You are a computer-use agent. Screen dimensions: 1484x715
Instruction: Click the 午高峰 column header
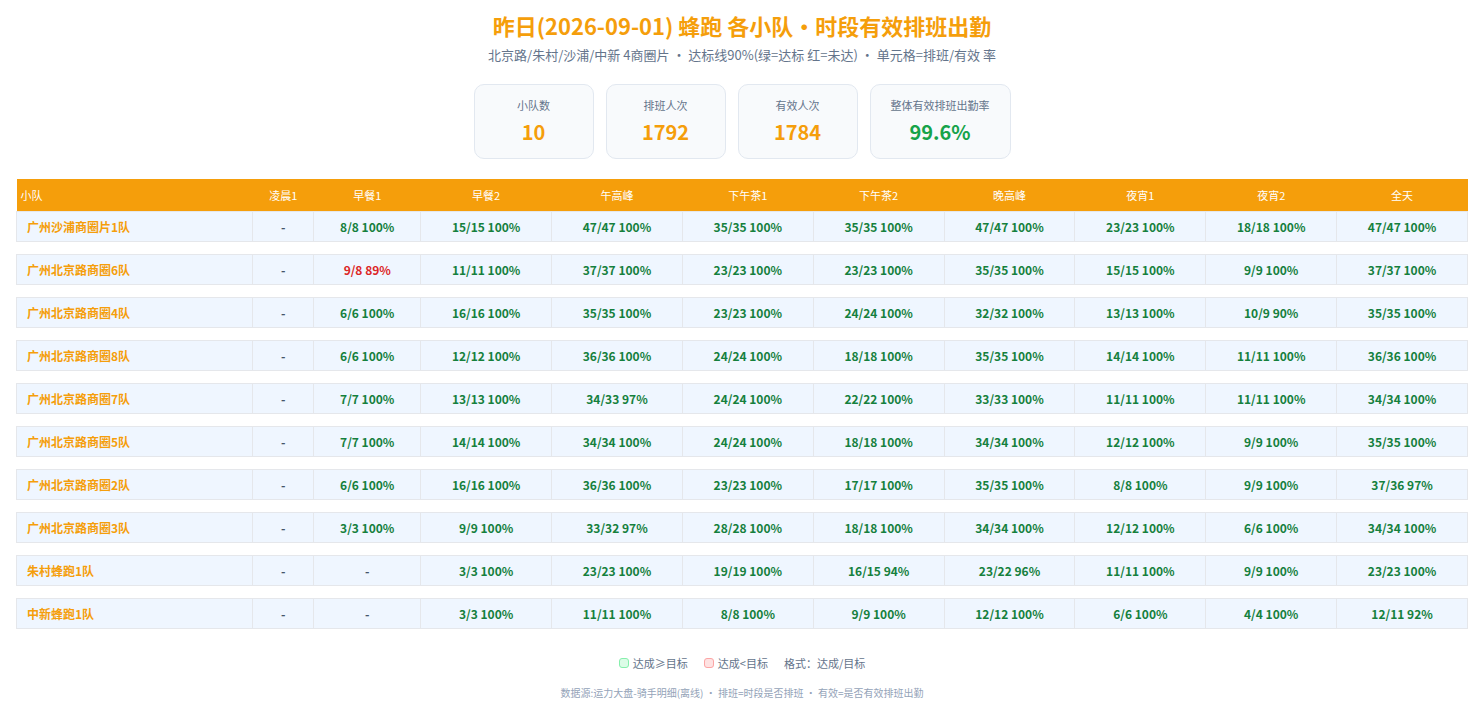click(616, 196)
